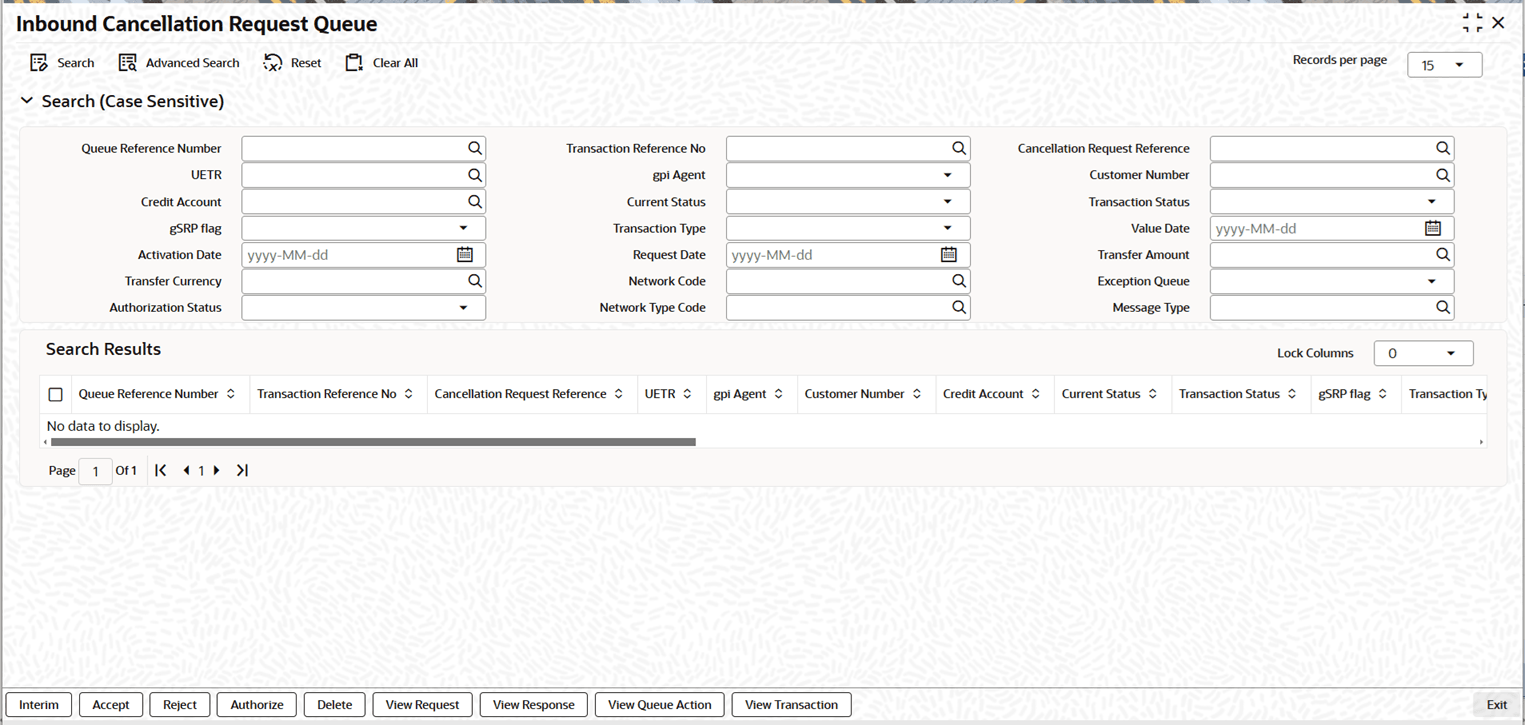Open lookup for Network Code
This screenshot has height=728, width=1528.
(x=959, y=282)
